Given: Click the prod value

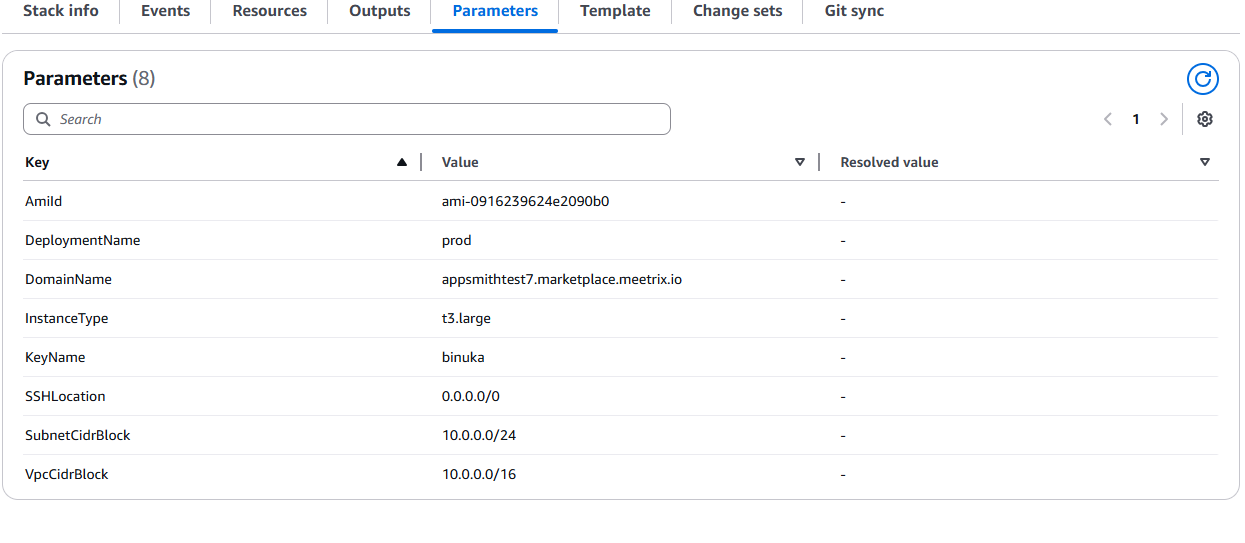Looking at the screenshot, I should pyautogui.click(x=457, y=240).
